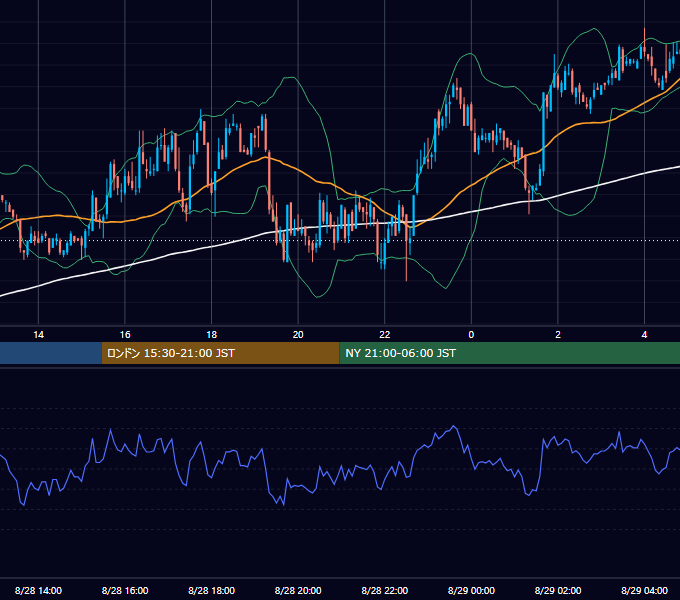Click the "20" hour label on price chart axis
The image size is (680, 600).
pos(298,335)
